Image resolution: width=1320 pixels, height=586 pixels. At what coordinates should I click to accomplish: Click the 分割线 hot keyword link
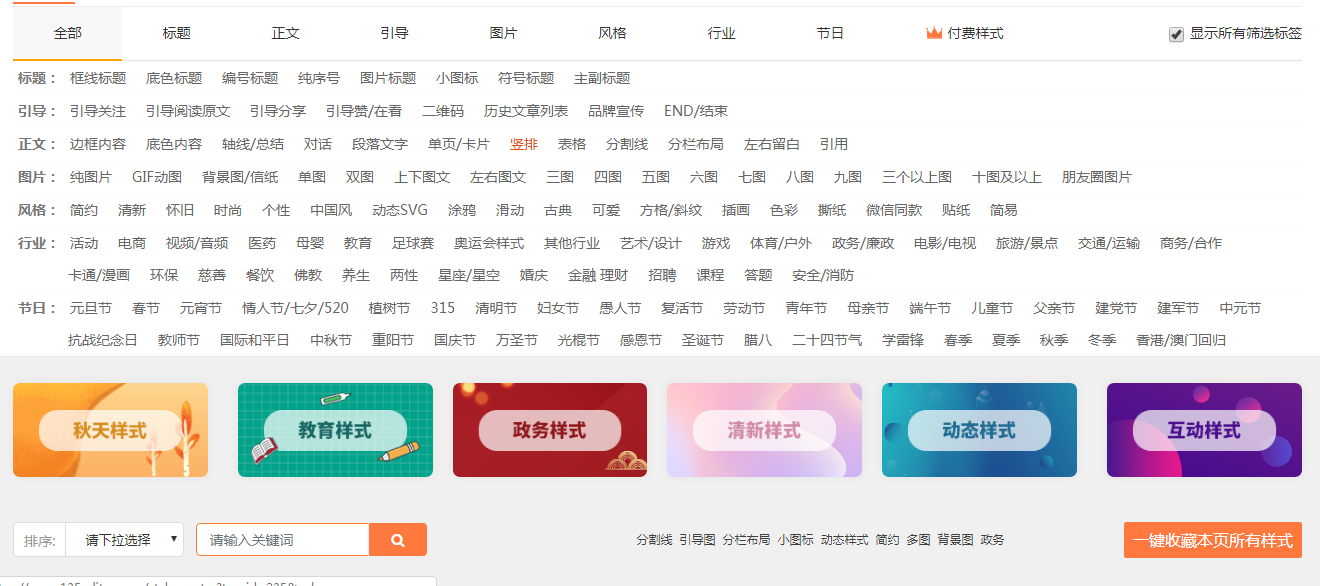pos(657,537)
